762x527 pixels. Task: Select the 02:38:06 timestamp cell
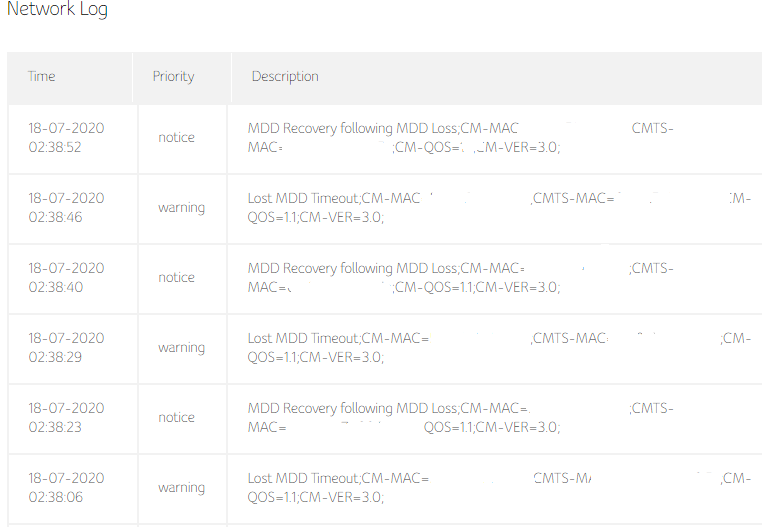pos(66,488)
